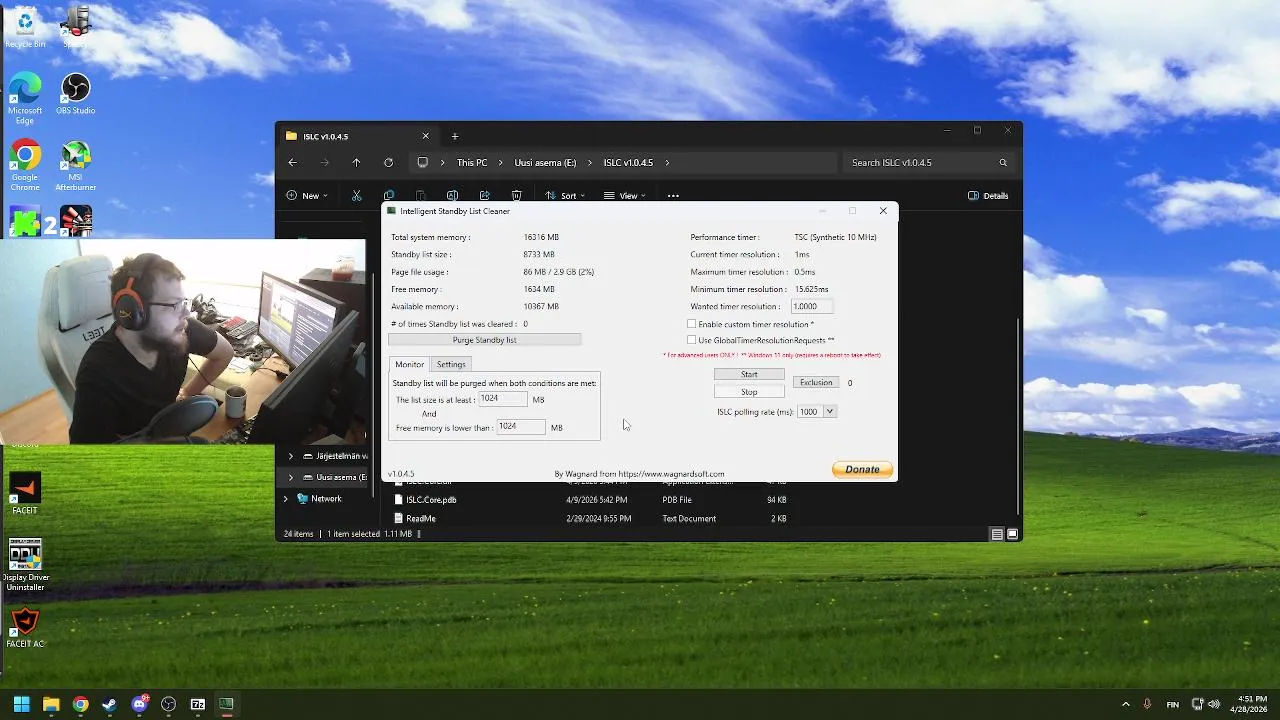Click Purge Standby list button
This screenshot has height=720, width=1280.
484,340
